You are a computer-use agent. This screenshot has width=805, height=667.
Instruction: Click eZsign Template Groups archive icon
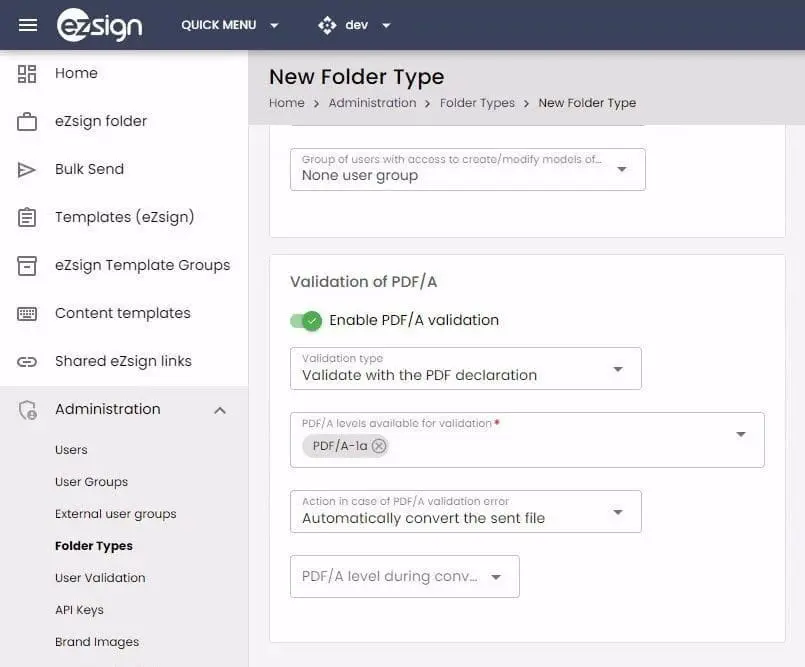[27, 265]
